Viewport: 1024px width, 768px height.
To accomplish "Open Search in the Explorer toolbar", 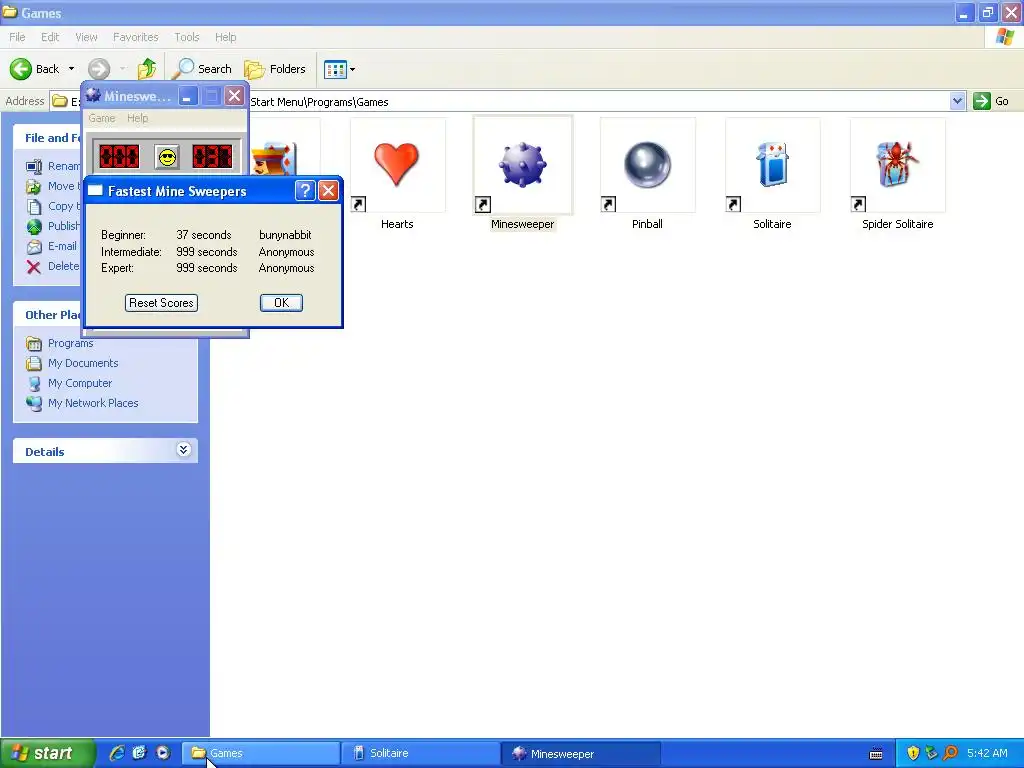I will [x=202, y=69].
